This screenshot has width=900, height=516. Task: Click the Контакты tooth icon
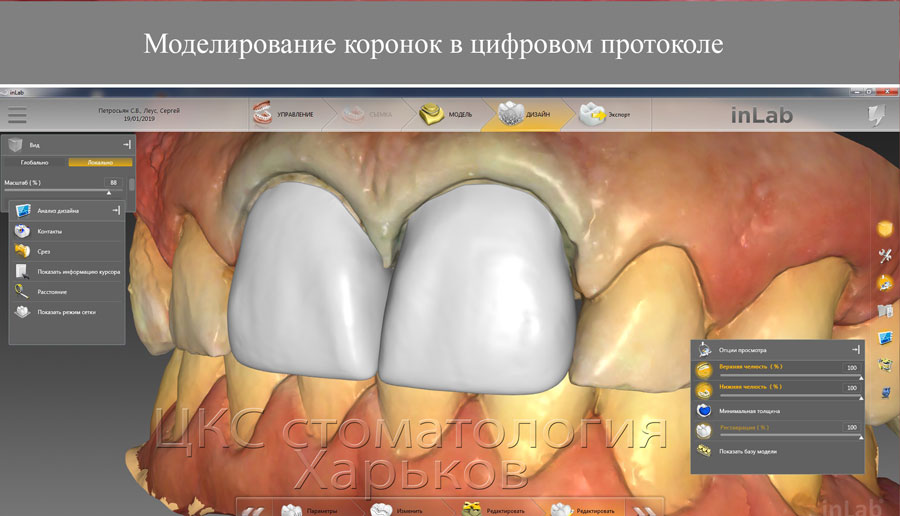[x=22, y=231]
